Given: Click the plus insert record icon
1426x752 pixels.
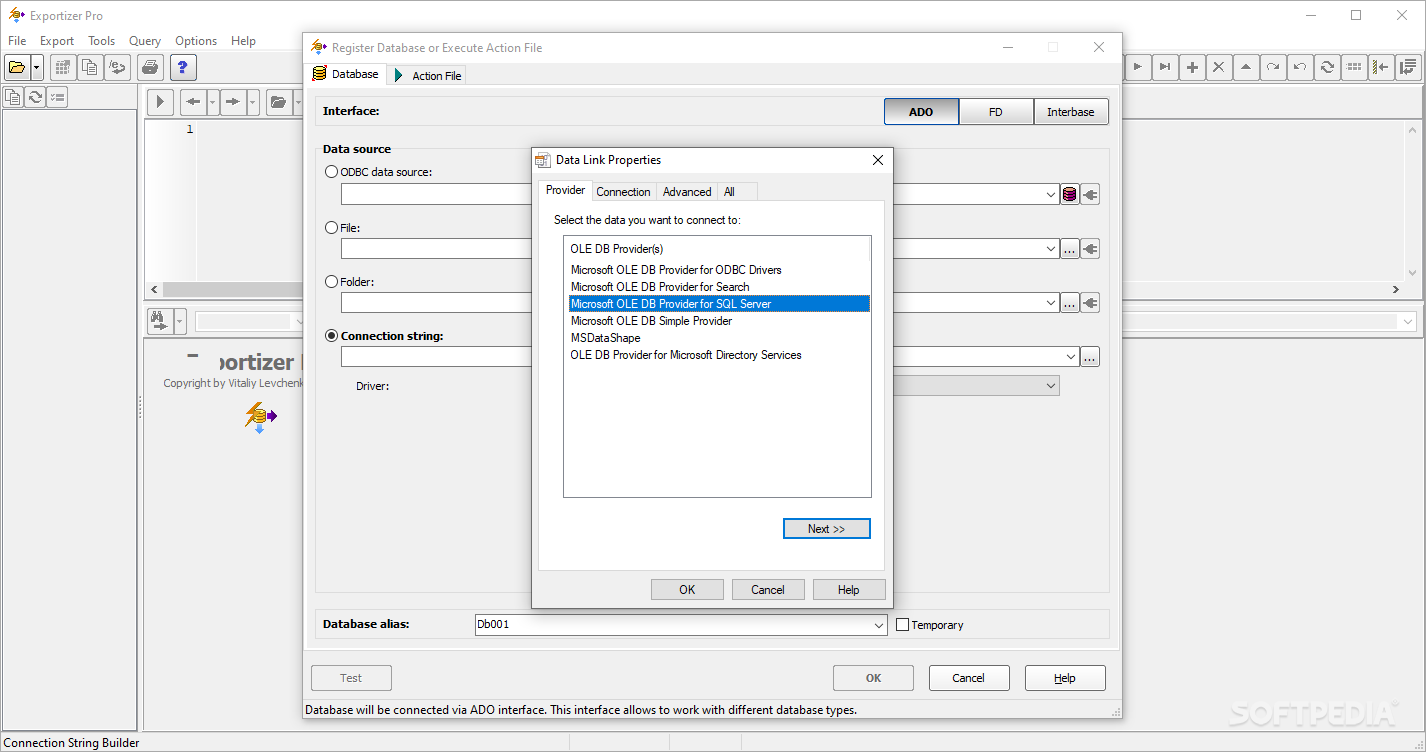Looking at the screenshot, I should [1192, 67].
